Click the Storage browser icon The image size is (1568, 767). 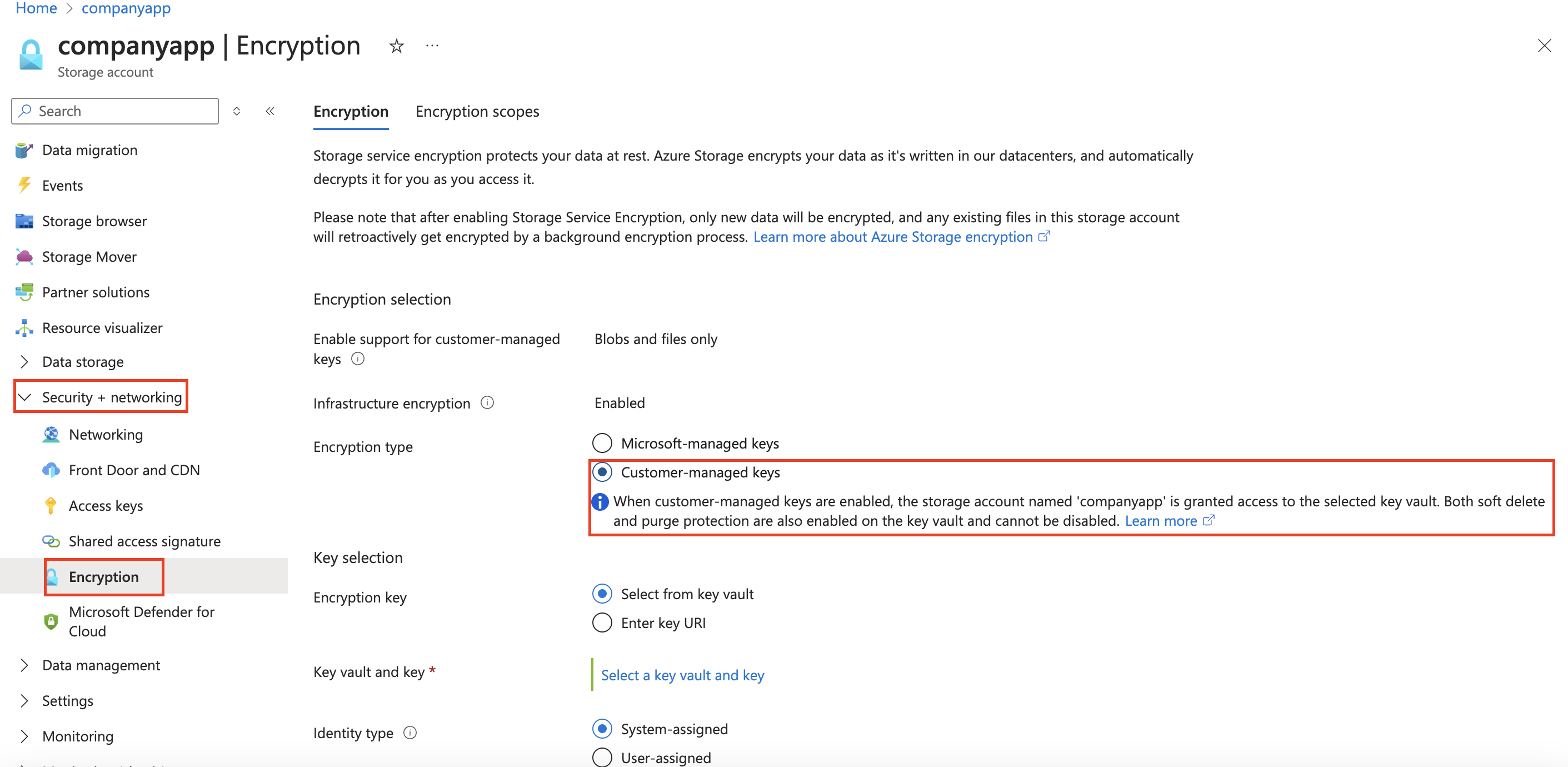(24, 221)
